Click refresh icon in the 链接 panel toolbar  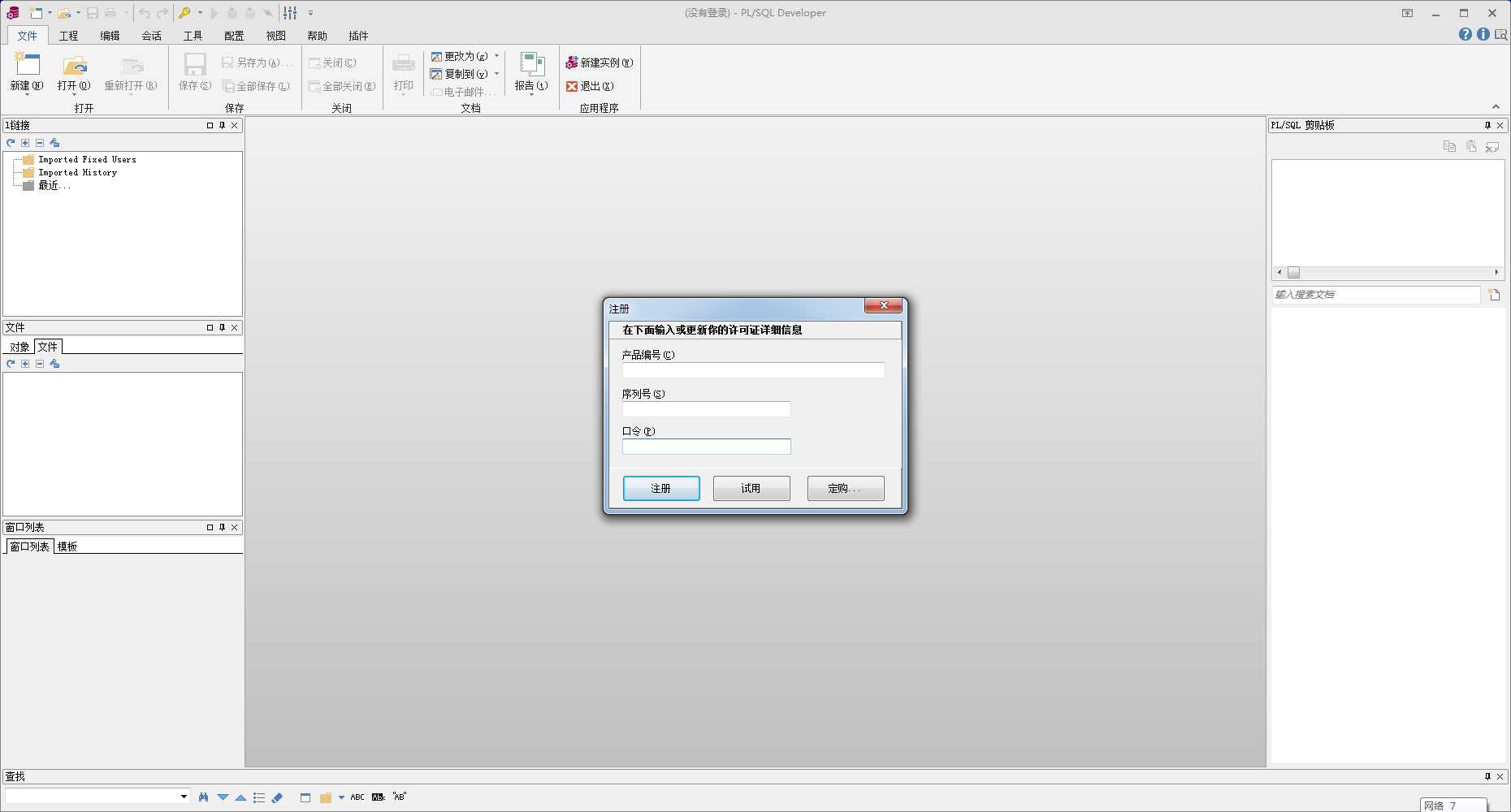click(x=11, y=143)
